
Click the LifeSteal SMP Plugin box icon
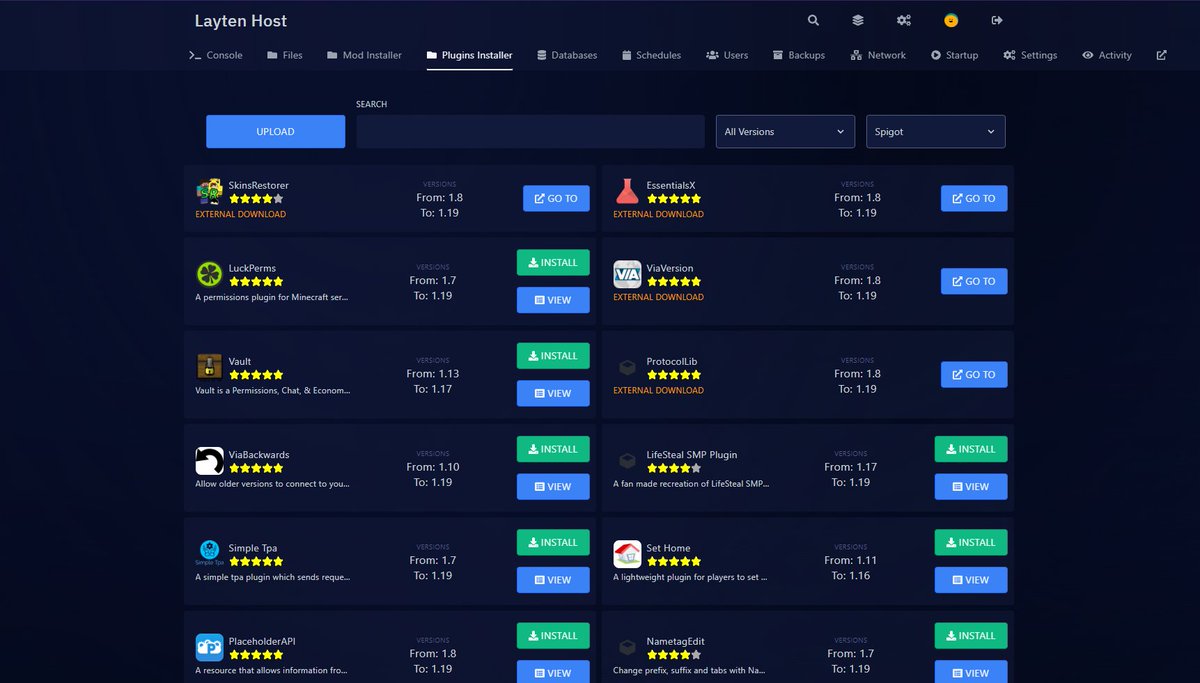tap(627, 460)
